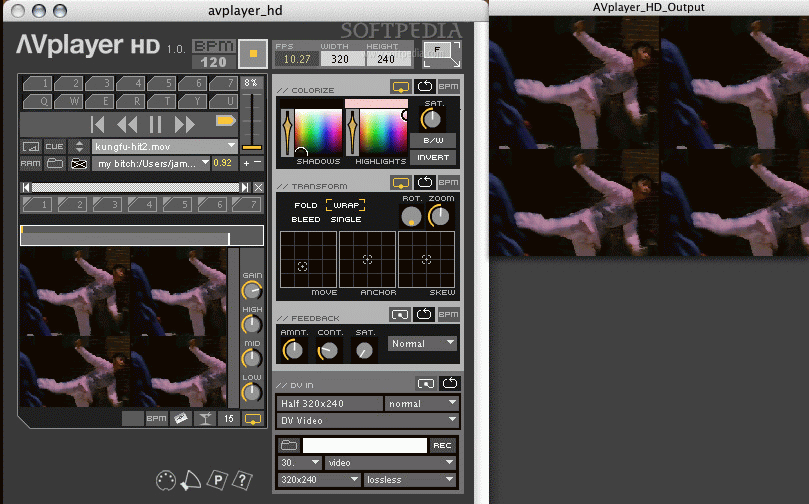Click the plus speed increment button
809x504 pixels.
point(247,163)
